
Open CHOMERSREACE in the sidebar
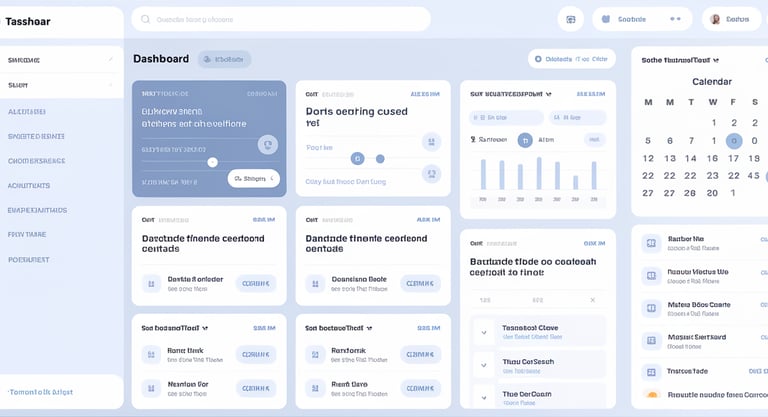[x=37, y=161]
